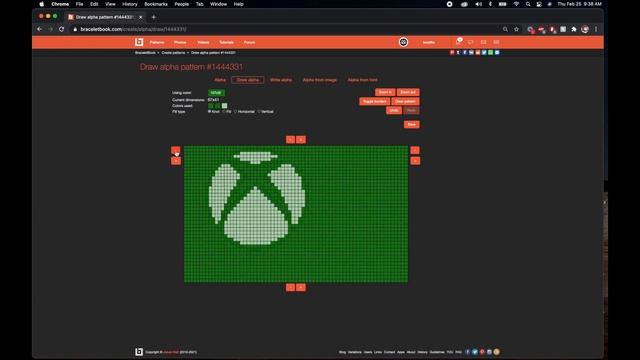Open the Create patterns breadcrumb link
640x360 pixels.
pos(173,53)
